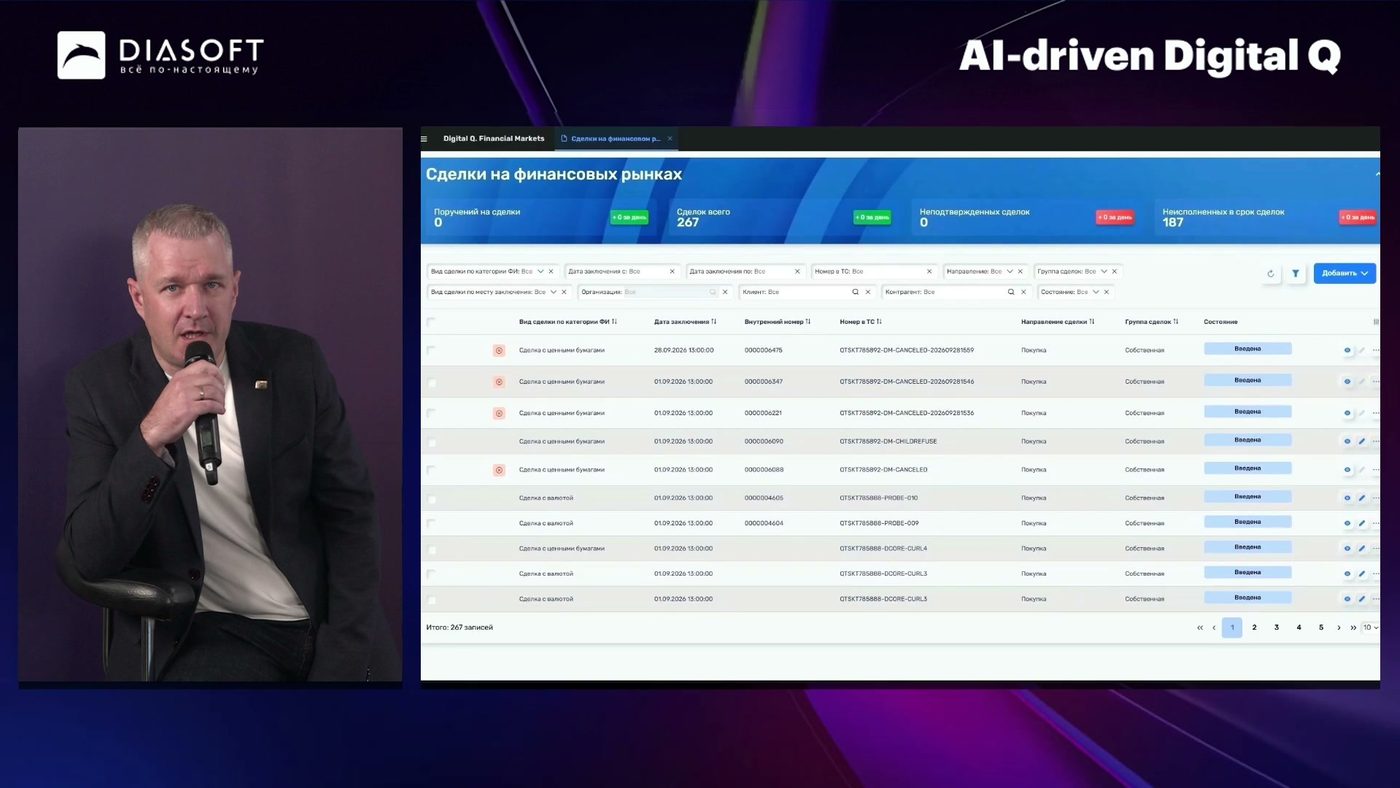Screen dimensions: 1400x788
Task: Click the funnel filter icon beside Добавить
Action: pos(1296,273)
